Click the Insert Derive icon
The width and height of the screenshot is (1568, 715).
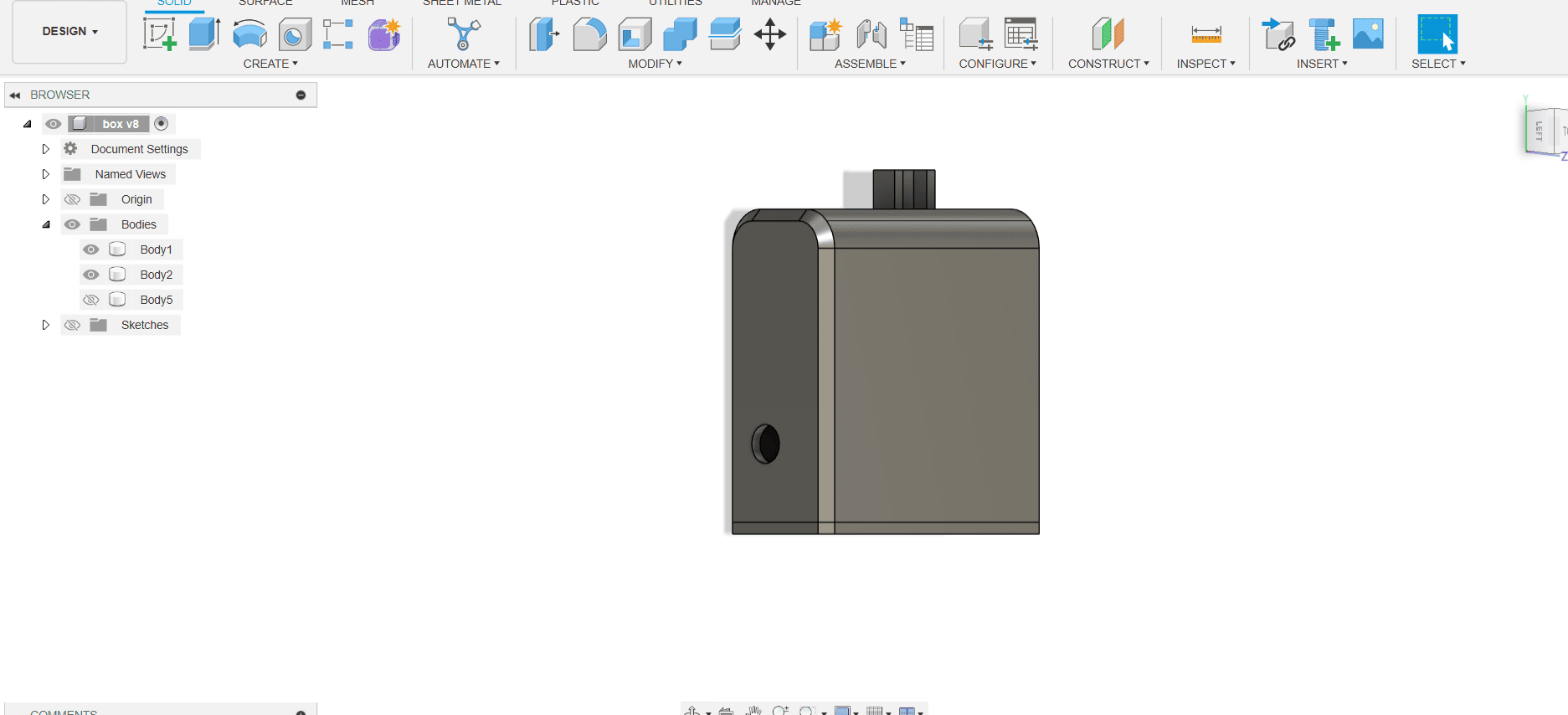coord(1278,34)
